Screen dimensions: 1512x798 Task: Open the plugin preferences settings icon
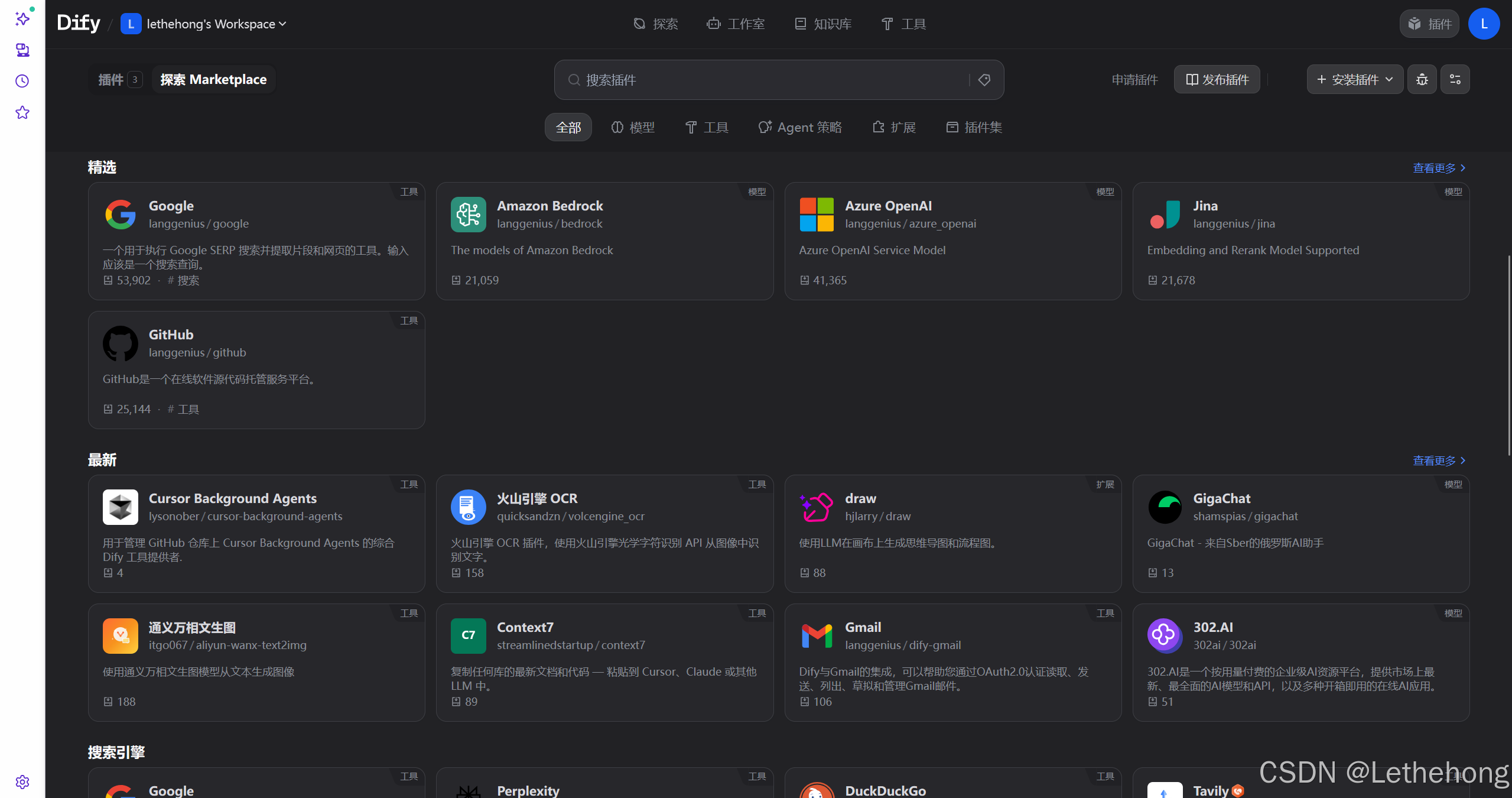click(x=1455, y=80)
